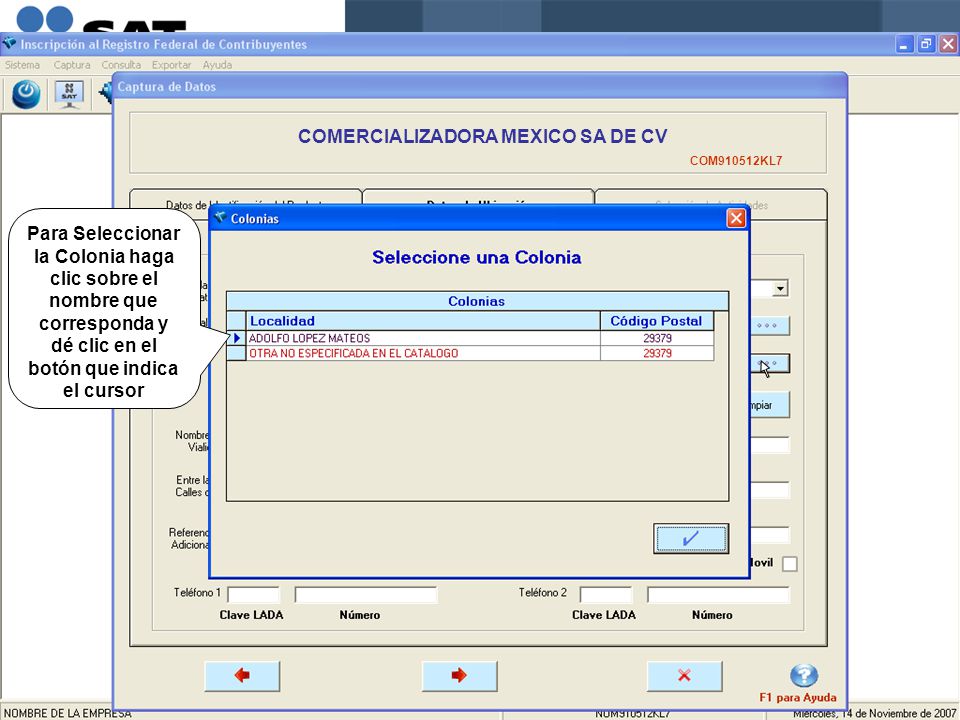960x720 pixels.
Task: Click postal code cell of ADOLFO LOPEZ MATEOS row
Action: (657, 338)
